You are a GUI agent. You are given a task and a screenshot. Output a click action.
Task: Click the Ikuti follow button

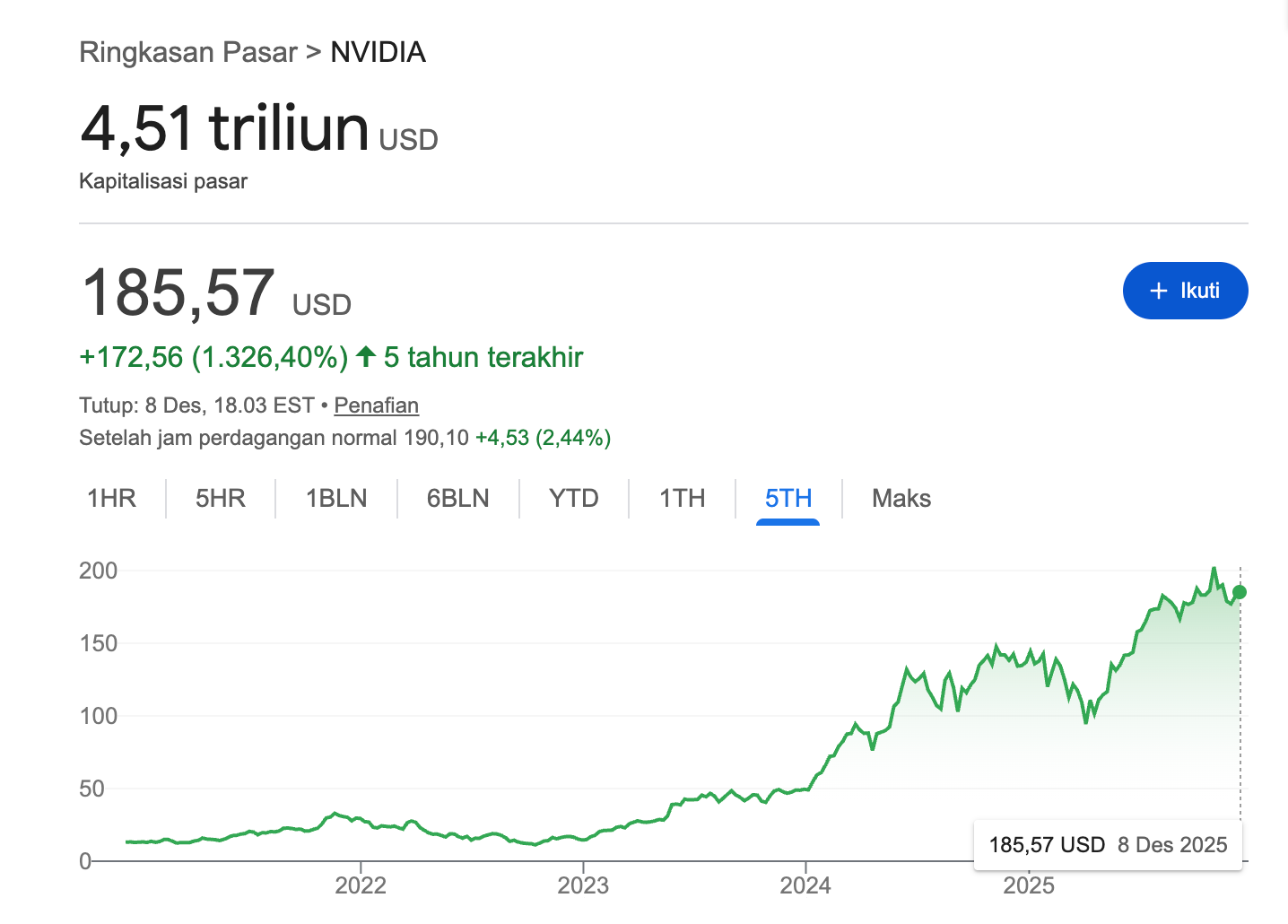click(x=1185, y=291)
